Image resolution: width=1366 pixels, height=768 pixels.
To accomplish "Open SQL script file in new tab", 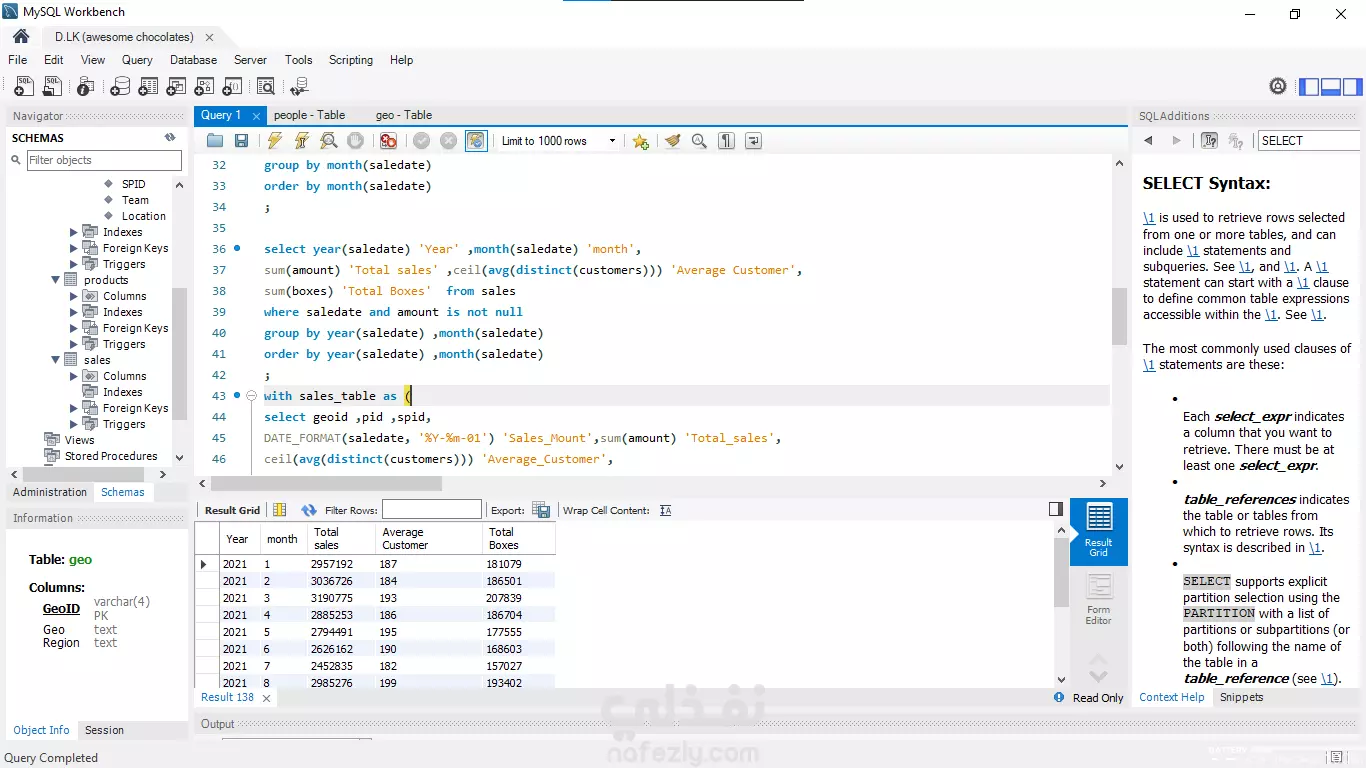I will [52, 87].
